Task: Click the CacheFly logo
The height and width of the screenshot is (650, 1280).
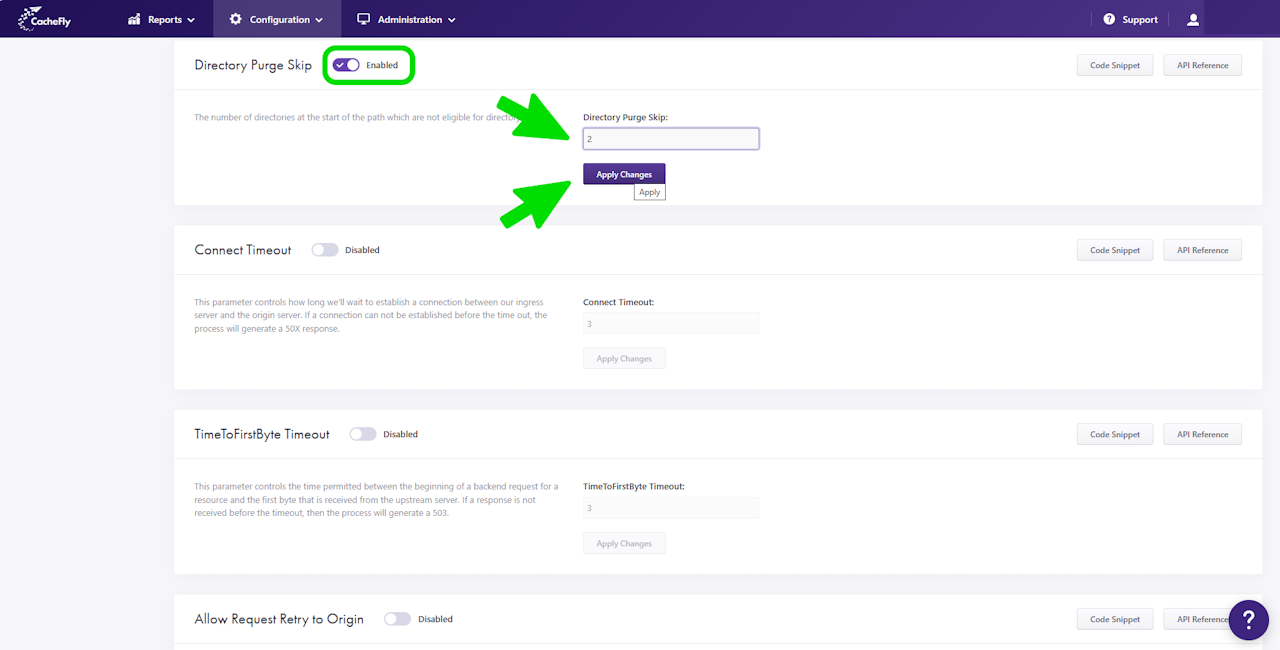Action: [45, 19]
